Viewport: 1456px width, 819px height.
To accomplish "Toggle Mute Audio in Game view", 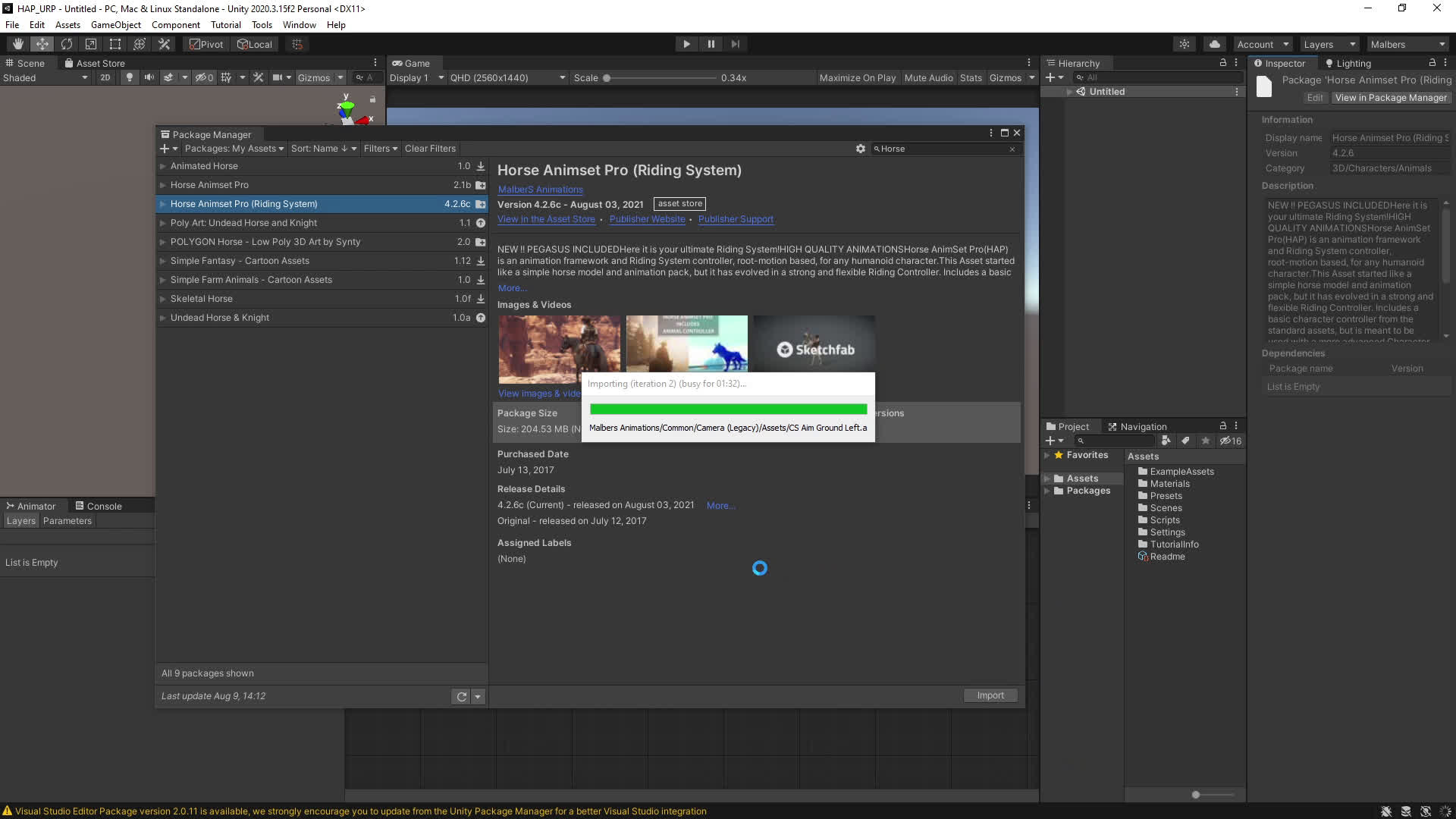I will (928, 77).
